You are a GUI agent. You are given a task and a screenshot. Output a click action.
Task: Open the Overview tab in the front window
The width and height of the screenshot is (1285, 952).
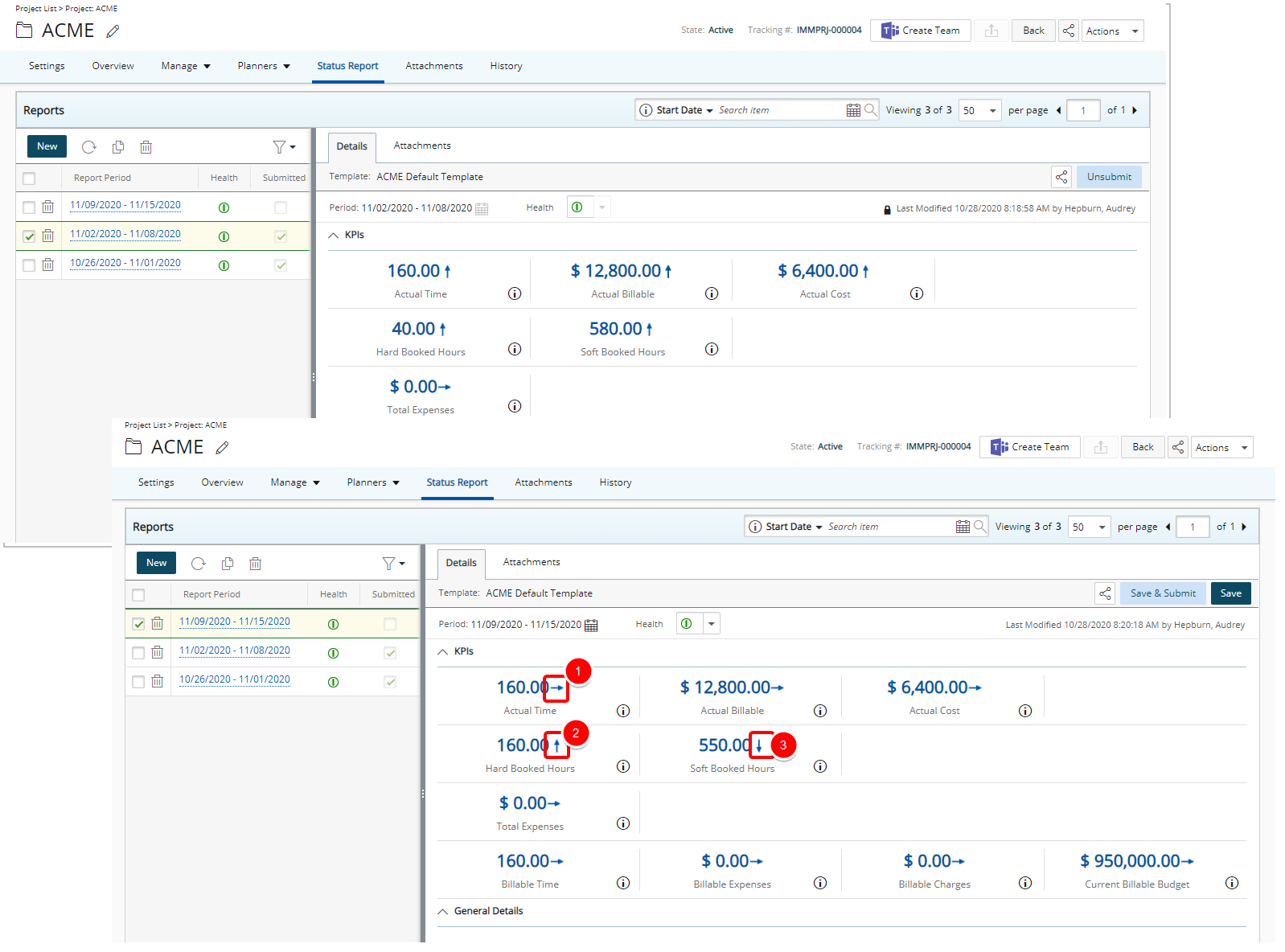(x=222, y=482)
